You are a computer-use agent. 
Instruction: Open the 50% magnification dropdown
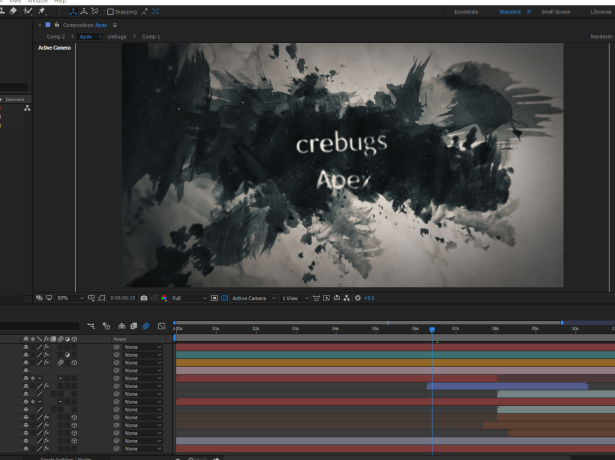[70, 298]
